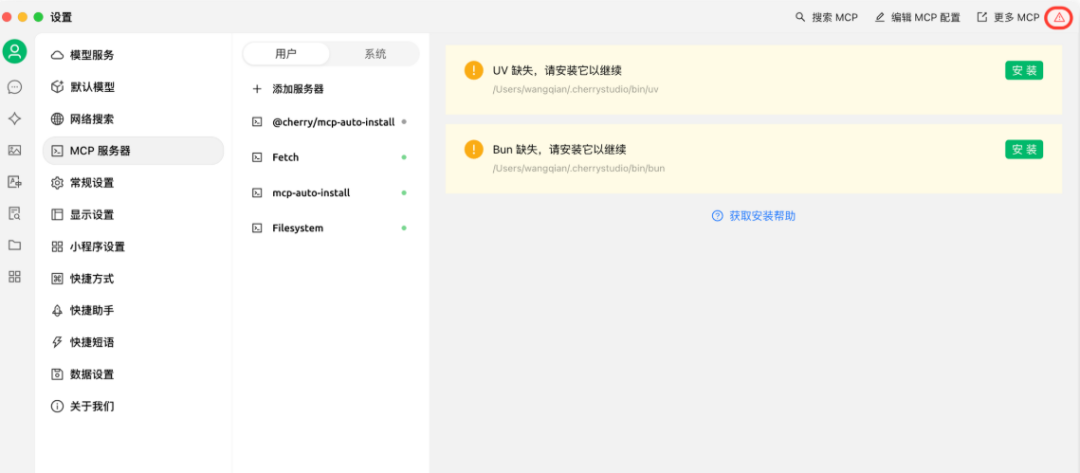This screenshot has height=473, width=1080.
Task: Click the terminal icon of Fetch server
Action: (257, 158)
